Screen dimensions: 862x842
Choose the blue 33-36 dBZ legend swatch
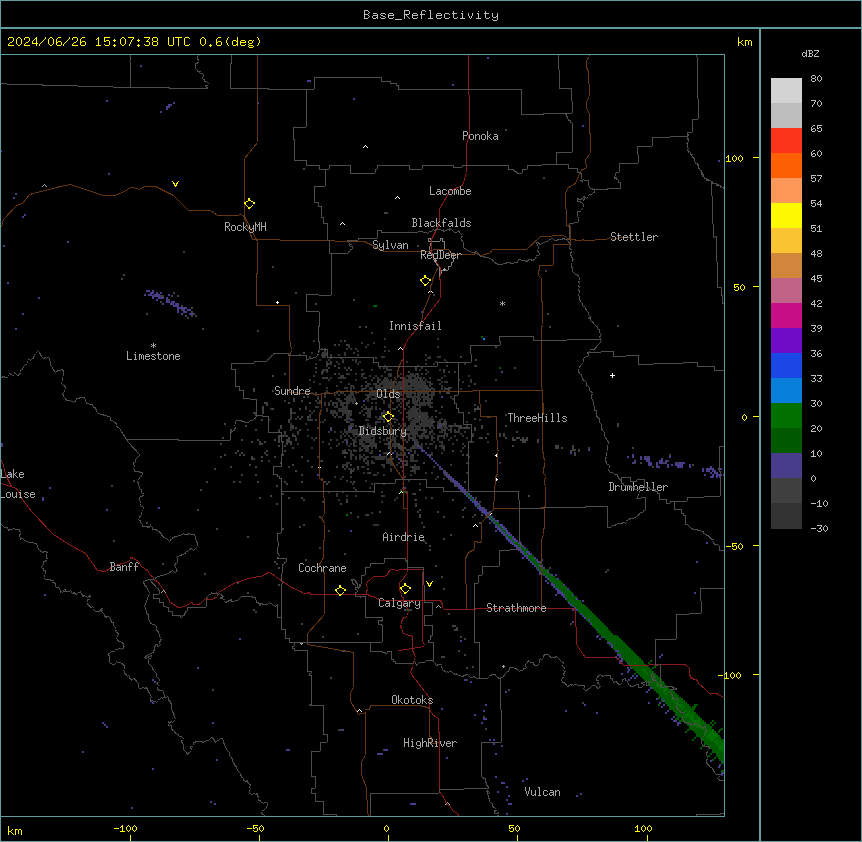786,365
